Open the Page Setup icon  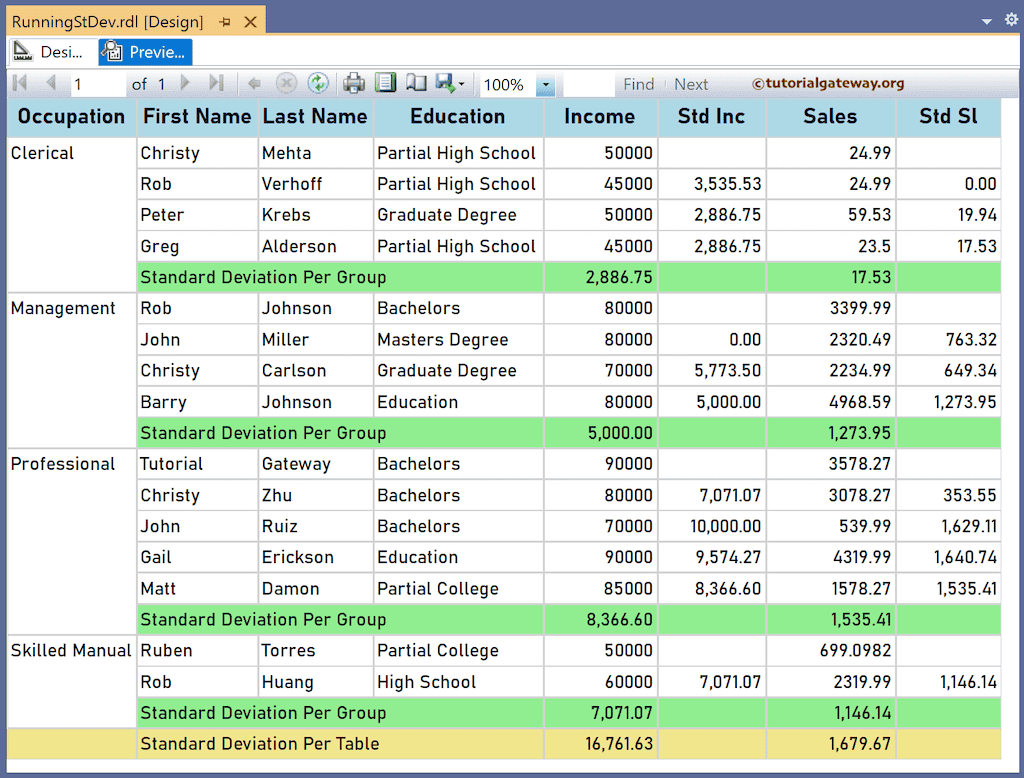click(415, 85)
